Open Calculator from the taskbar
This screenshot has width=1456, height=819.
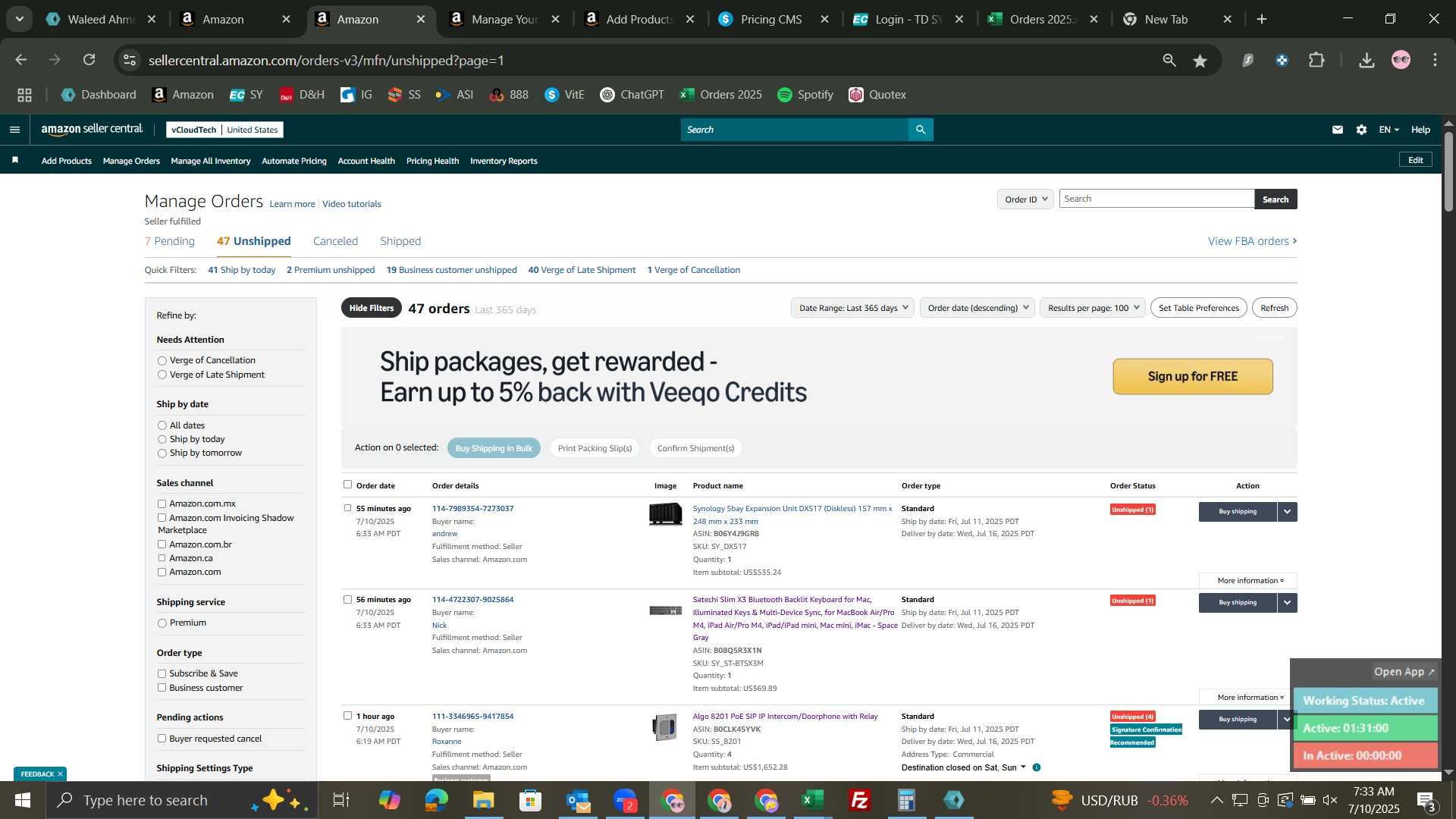coord(907,800)
